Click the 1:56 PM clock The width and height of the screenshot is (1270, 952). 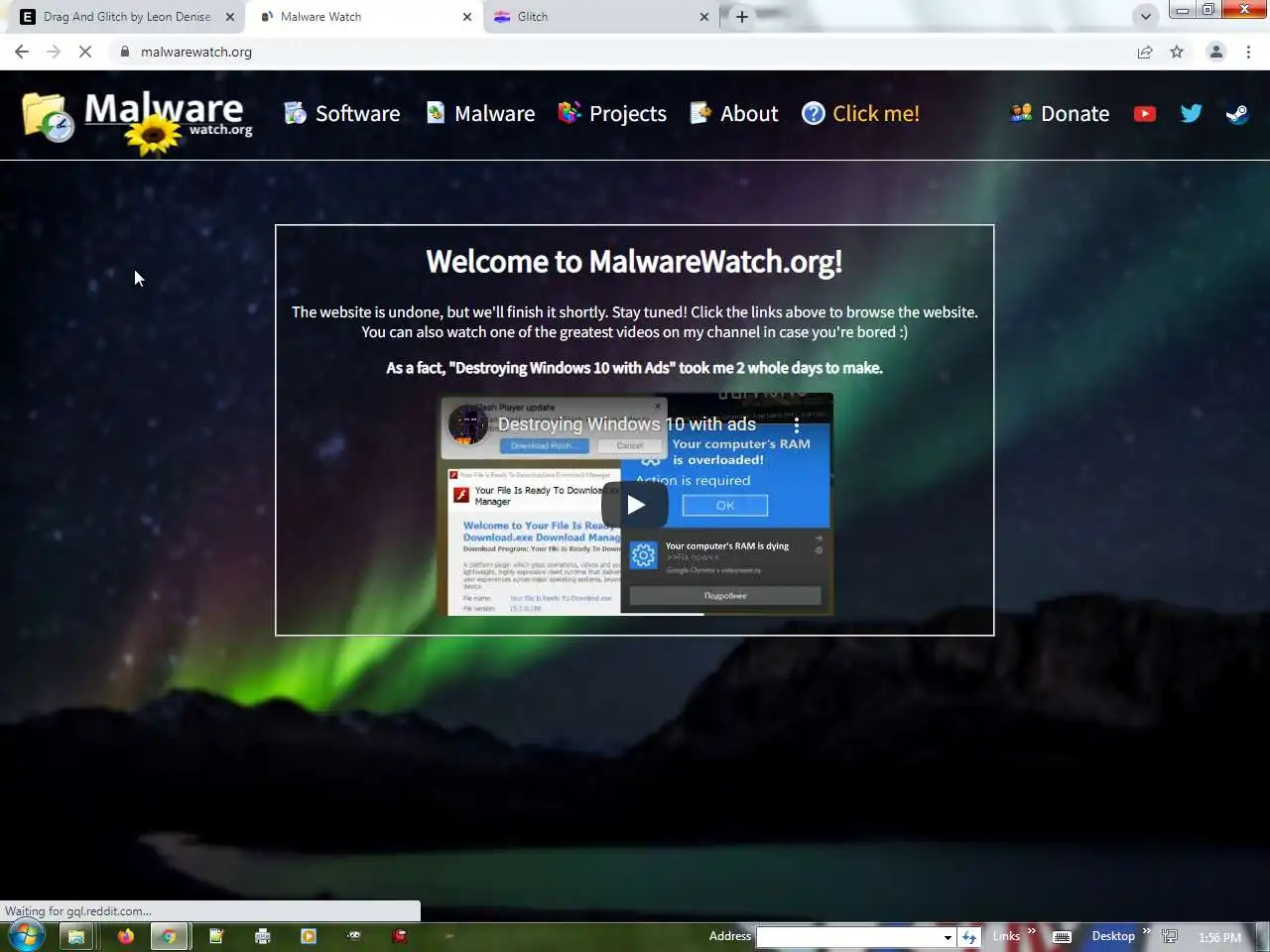point(1219,937)
